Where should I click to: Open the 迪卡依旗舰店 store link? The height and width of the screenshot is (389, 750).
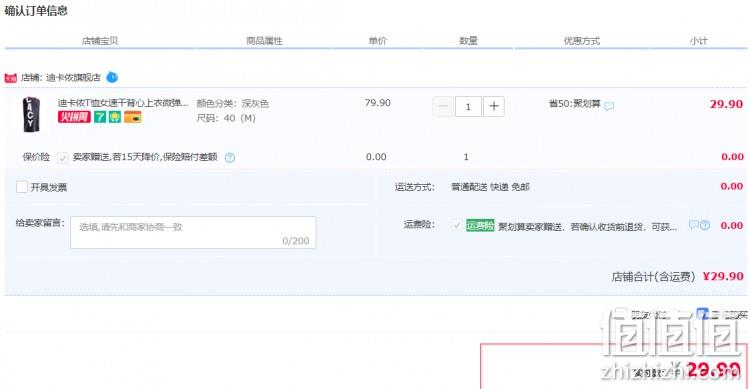tap(73, 78)
